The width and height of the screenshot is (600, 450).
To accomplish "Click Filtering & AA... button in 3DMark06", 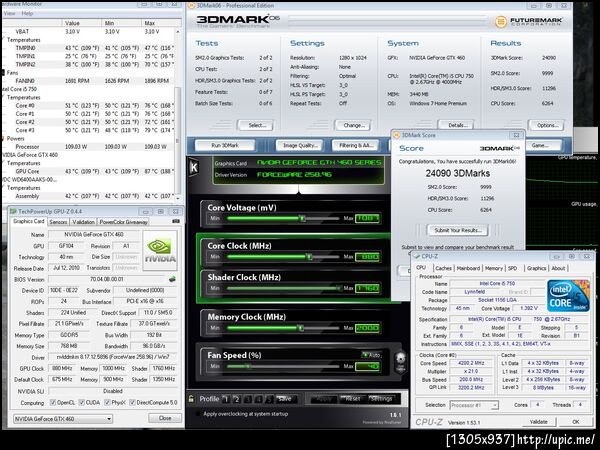I will point(356,145).
